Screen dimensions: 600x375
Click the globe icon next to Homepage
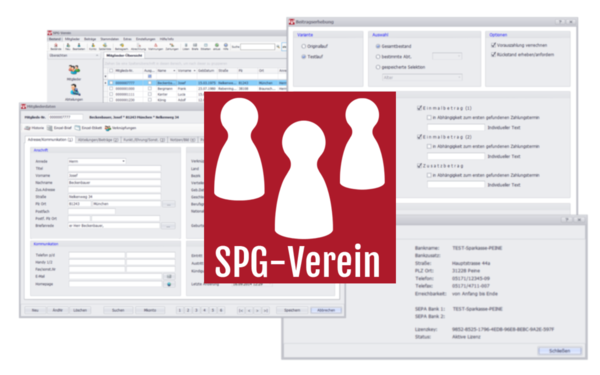pyautogui.click(x=169, y=284)
